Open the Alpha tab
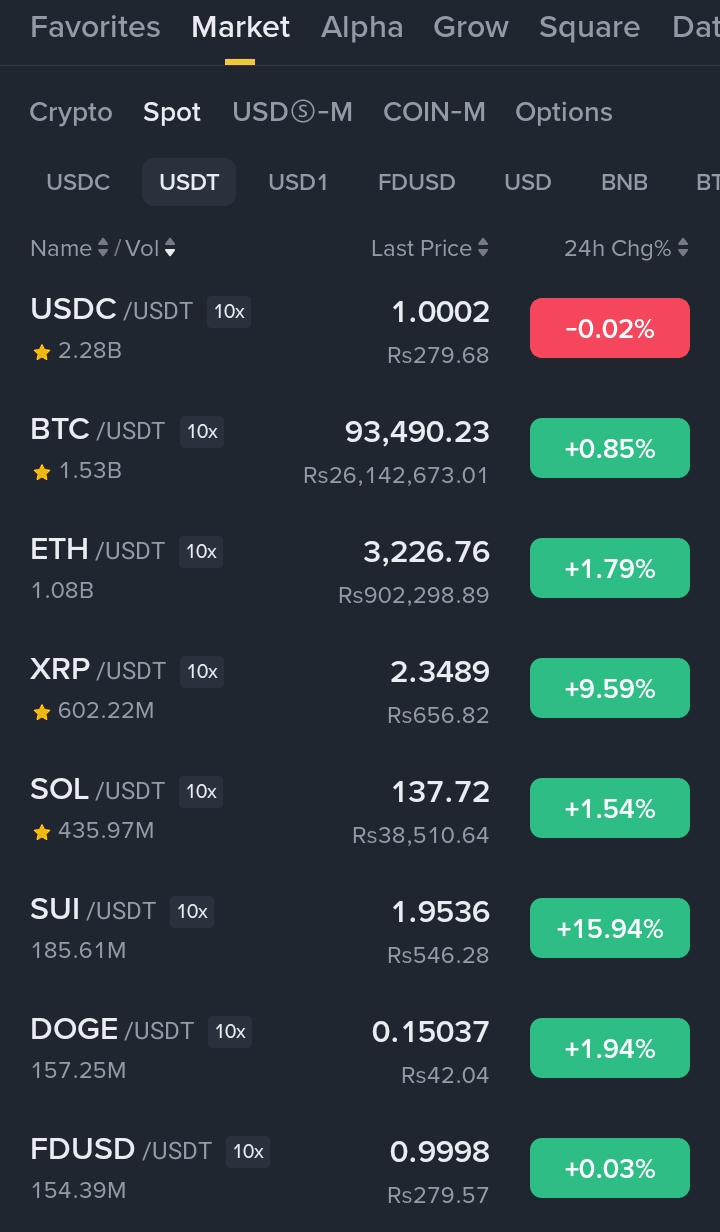Viewport: 720px width, 1232px height. (362, 27)
